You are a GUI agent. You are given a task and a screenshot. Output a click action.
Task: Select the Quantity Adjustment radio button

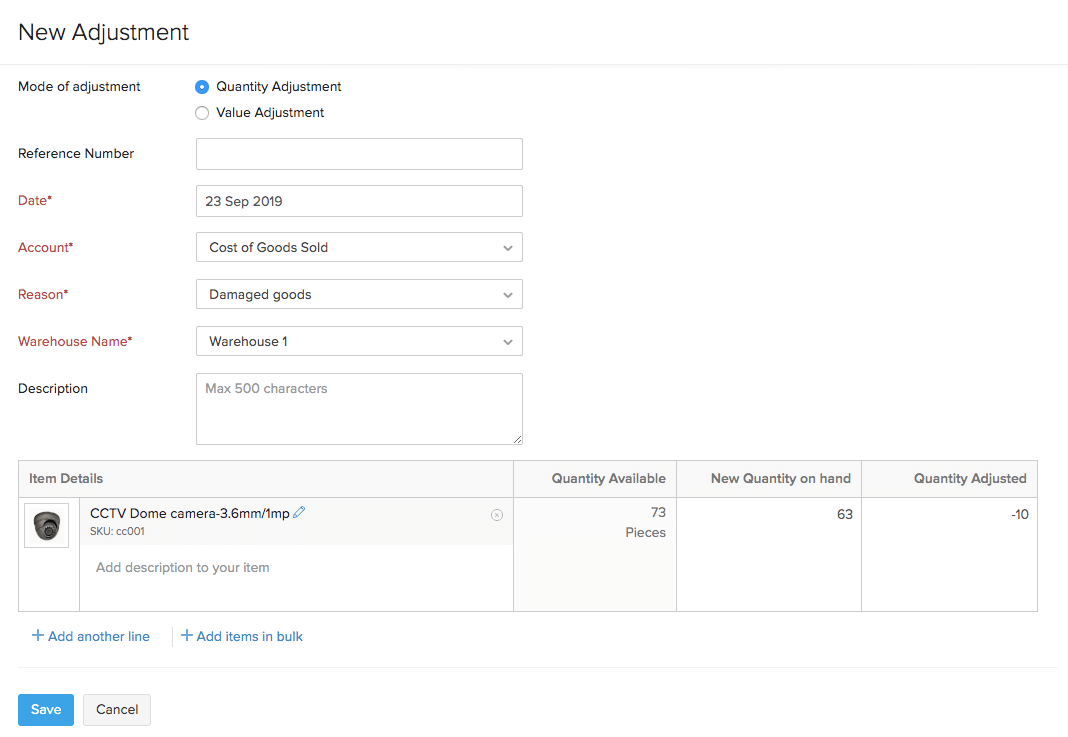tap(201, 87)
